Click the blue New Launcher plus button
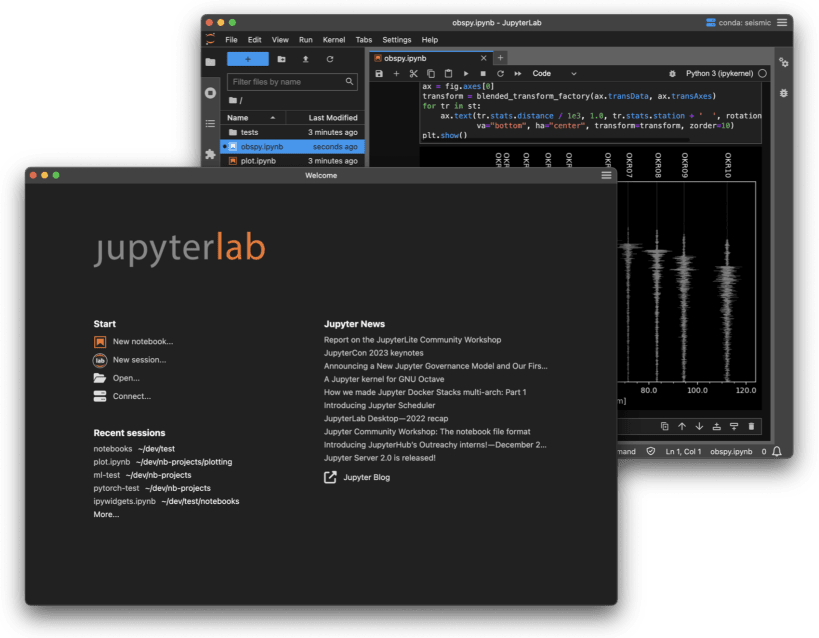The width and height of the screenshot is (819, 638). [248, 59]
